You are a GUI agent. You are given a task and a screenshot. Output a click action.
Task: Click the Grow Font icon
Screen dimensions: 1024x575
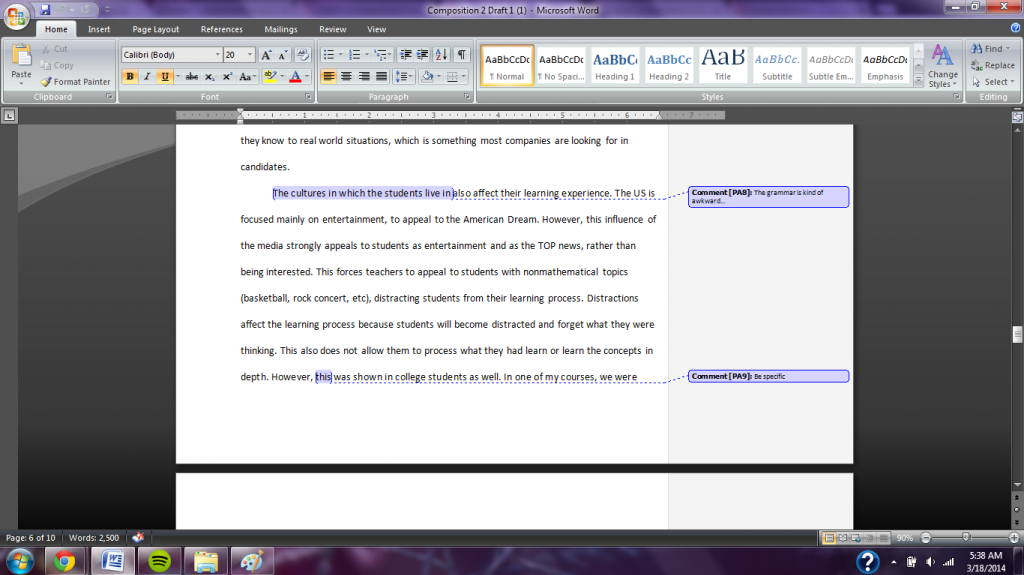coord(266,55)
